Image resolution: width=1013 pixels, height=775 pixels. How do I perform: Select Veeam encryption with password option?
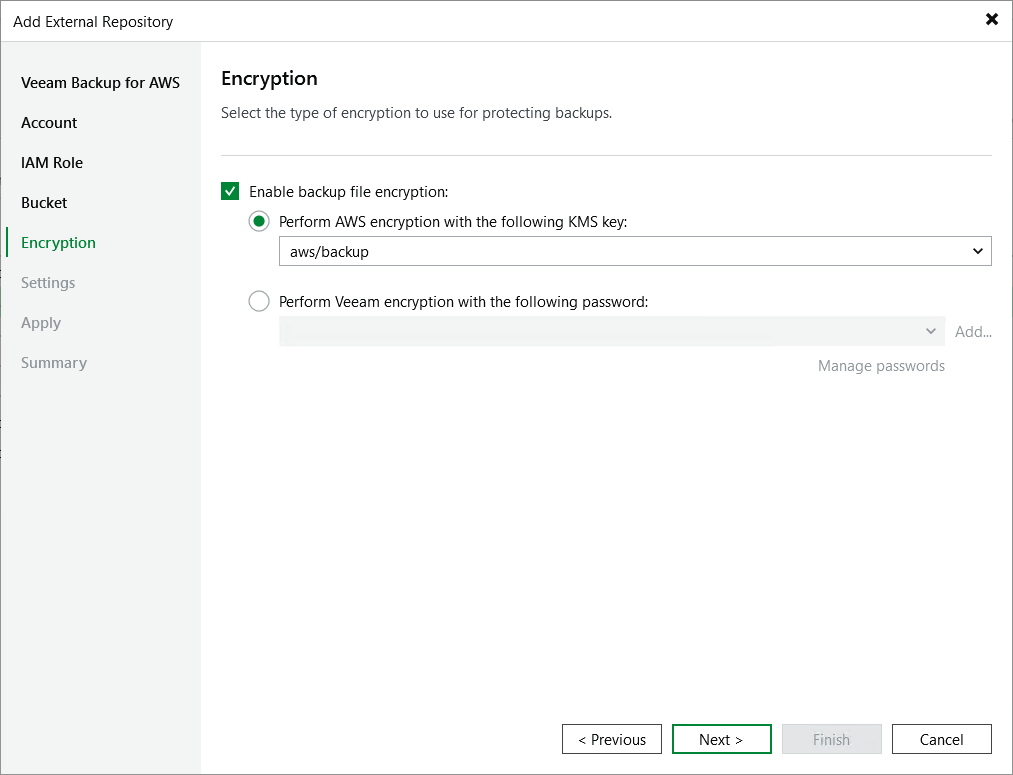[x=259, y=301]
